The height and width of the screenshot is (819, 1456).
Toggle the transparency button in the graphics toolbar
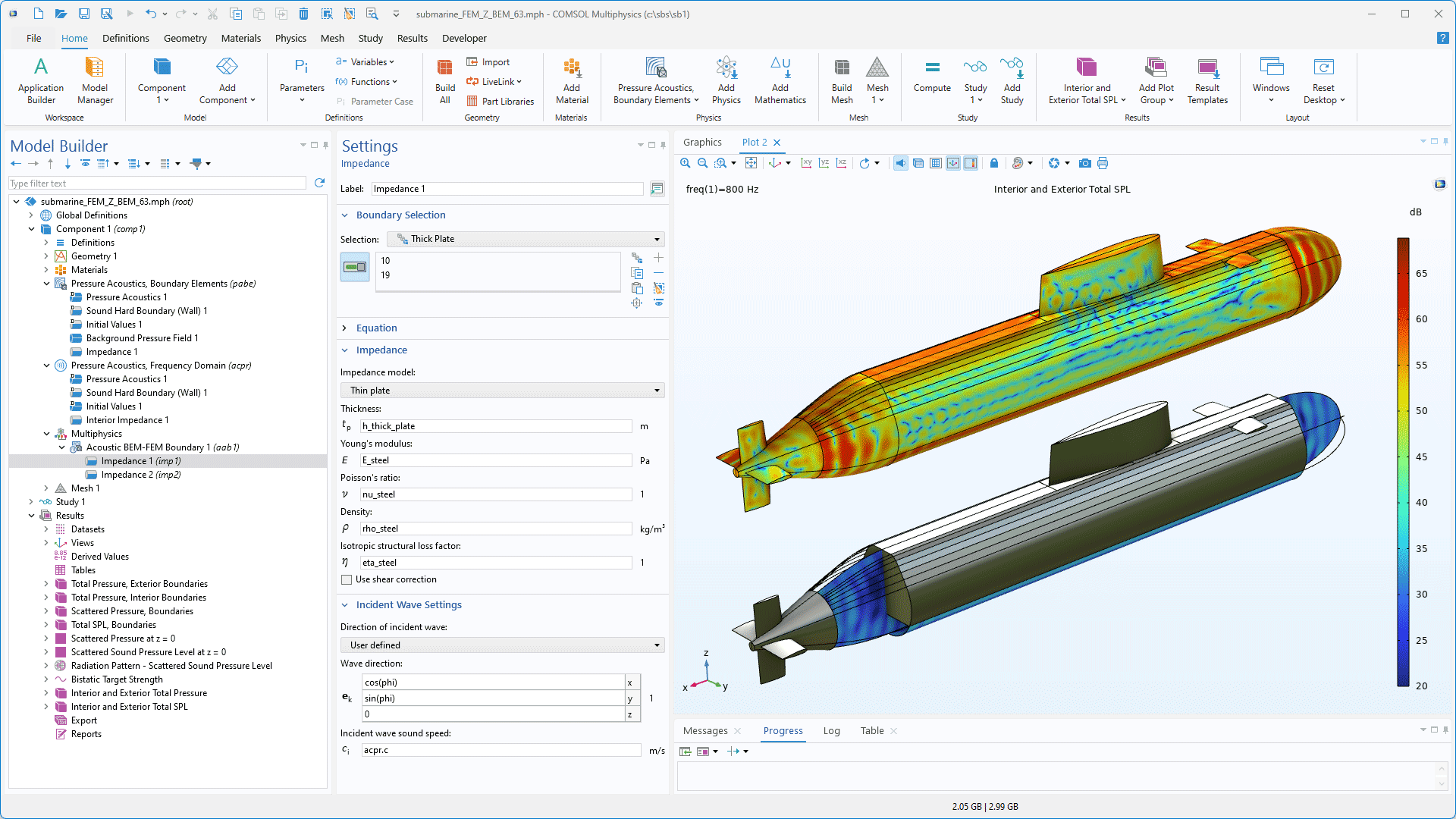click(x=918, y=163)
